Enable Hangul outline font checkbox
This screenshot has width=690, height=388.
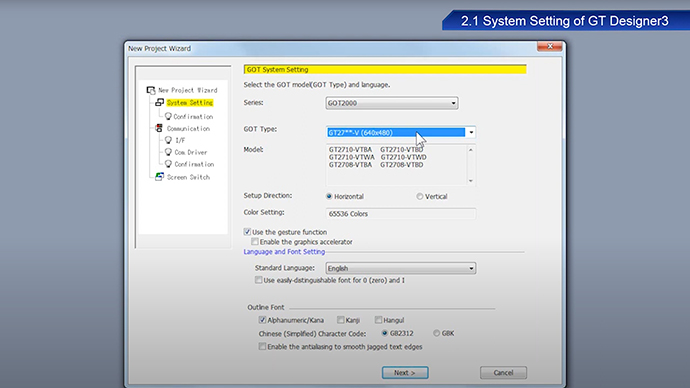click(x=378, y=320)
